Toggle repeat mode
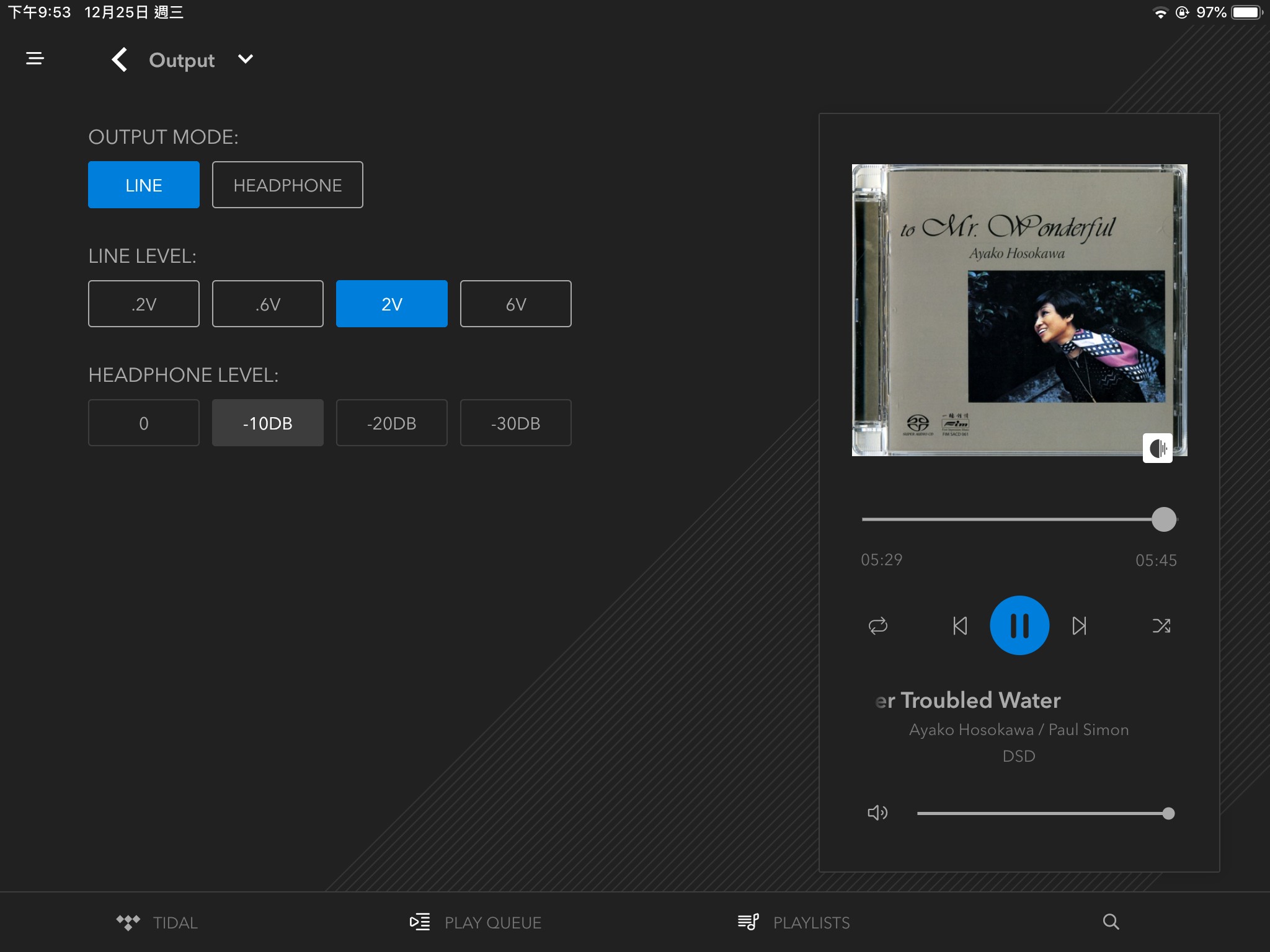The image size is (1270, 952). point(878,625)
